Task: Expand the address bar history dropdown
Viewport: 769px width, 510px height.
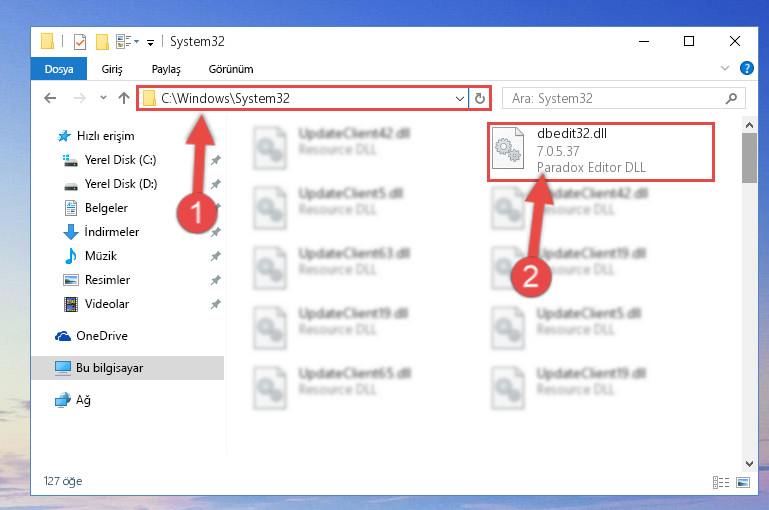Action: pyautogui.click(x=460, y=99)
